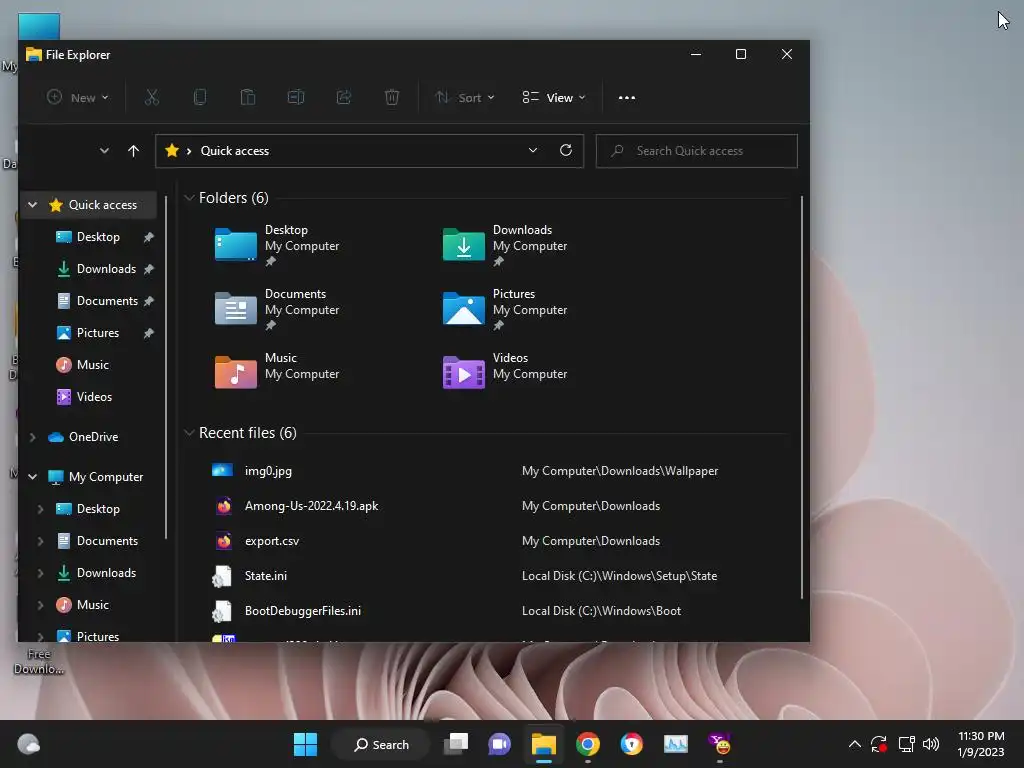Select pinned Desktop in Quick access
Image resolution: width=1024 pixels, height=768 pixels.
point(98,237)
